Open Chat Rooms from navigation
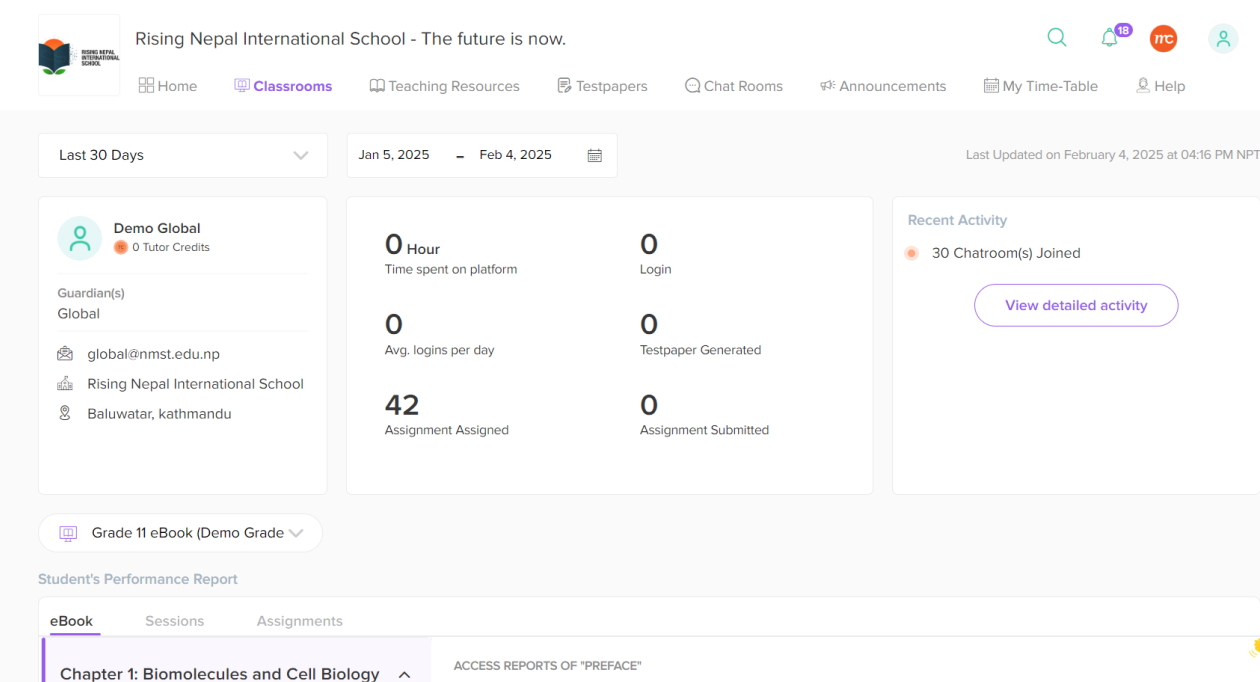The width and height of the screenshot is (1260, 682). pyautogui.click(x=733, y=86)
